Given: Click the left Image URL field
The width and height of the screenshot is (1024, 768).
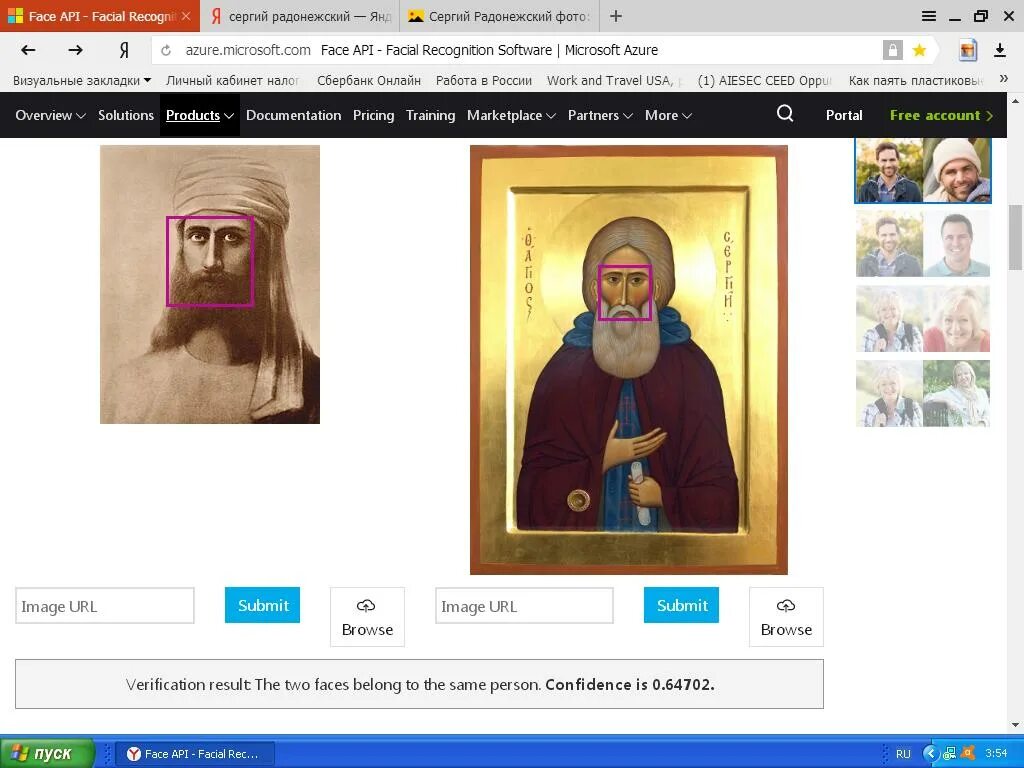Looking at the screenshot, I should (104, 606).
